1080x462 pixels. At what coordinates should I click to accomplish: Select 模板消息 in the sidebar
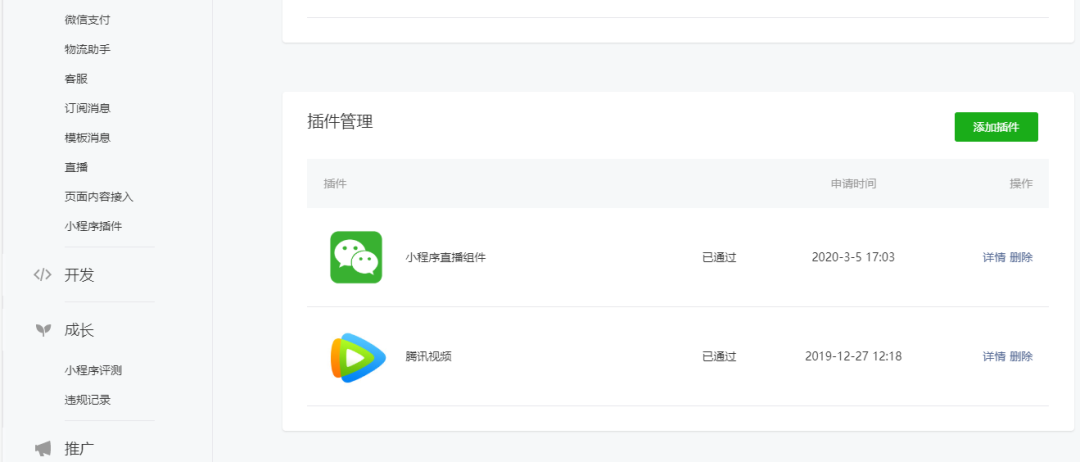87,138
